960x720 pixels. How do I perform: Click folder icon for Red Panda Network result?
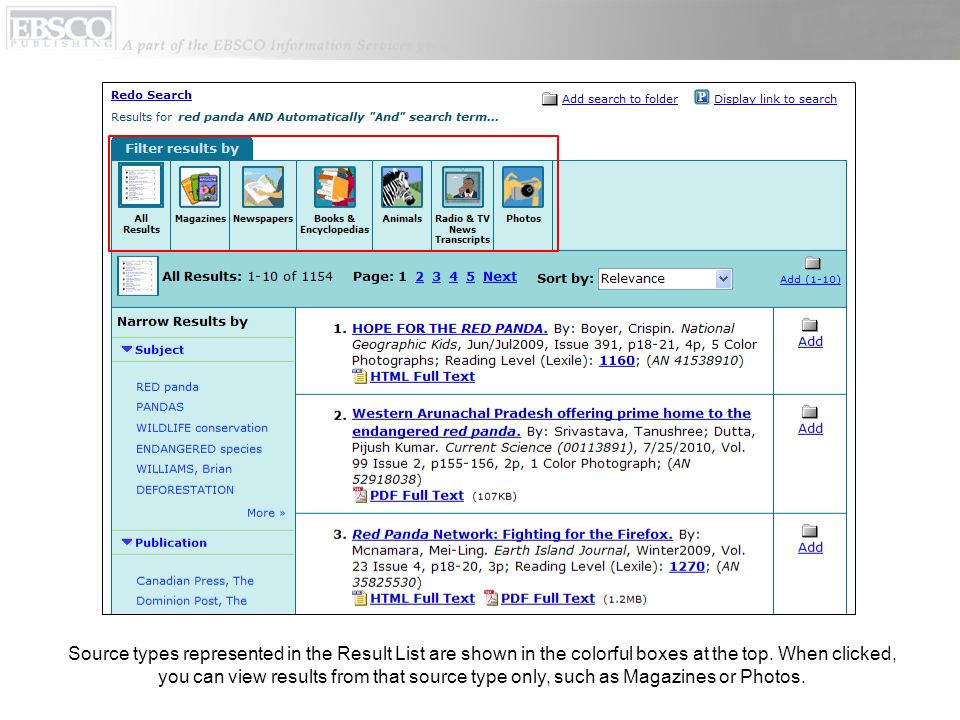[810, 530]
